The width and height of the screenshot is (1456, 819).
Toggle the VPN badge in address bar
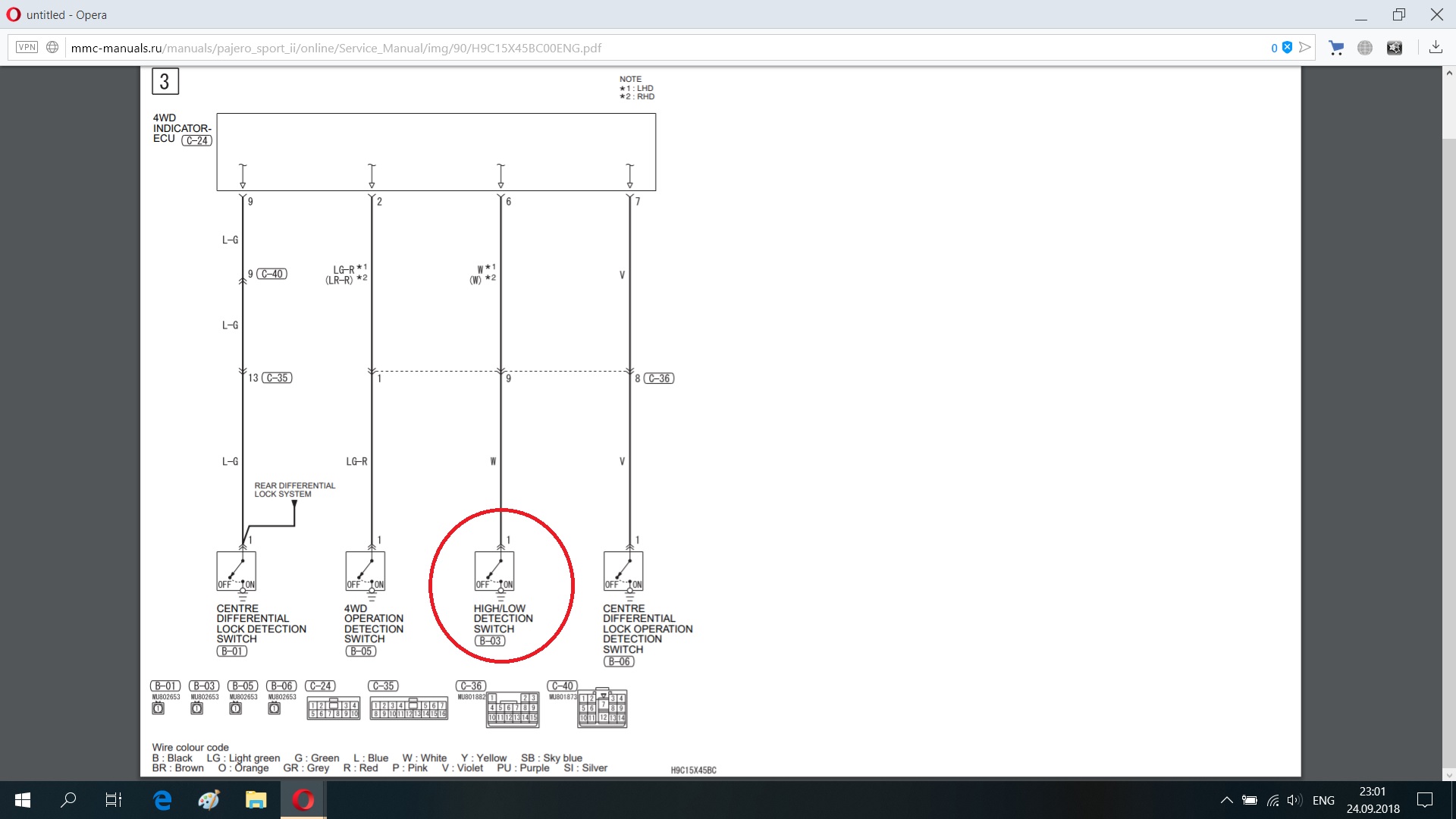[x=27, y=47]
